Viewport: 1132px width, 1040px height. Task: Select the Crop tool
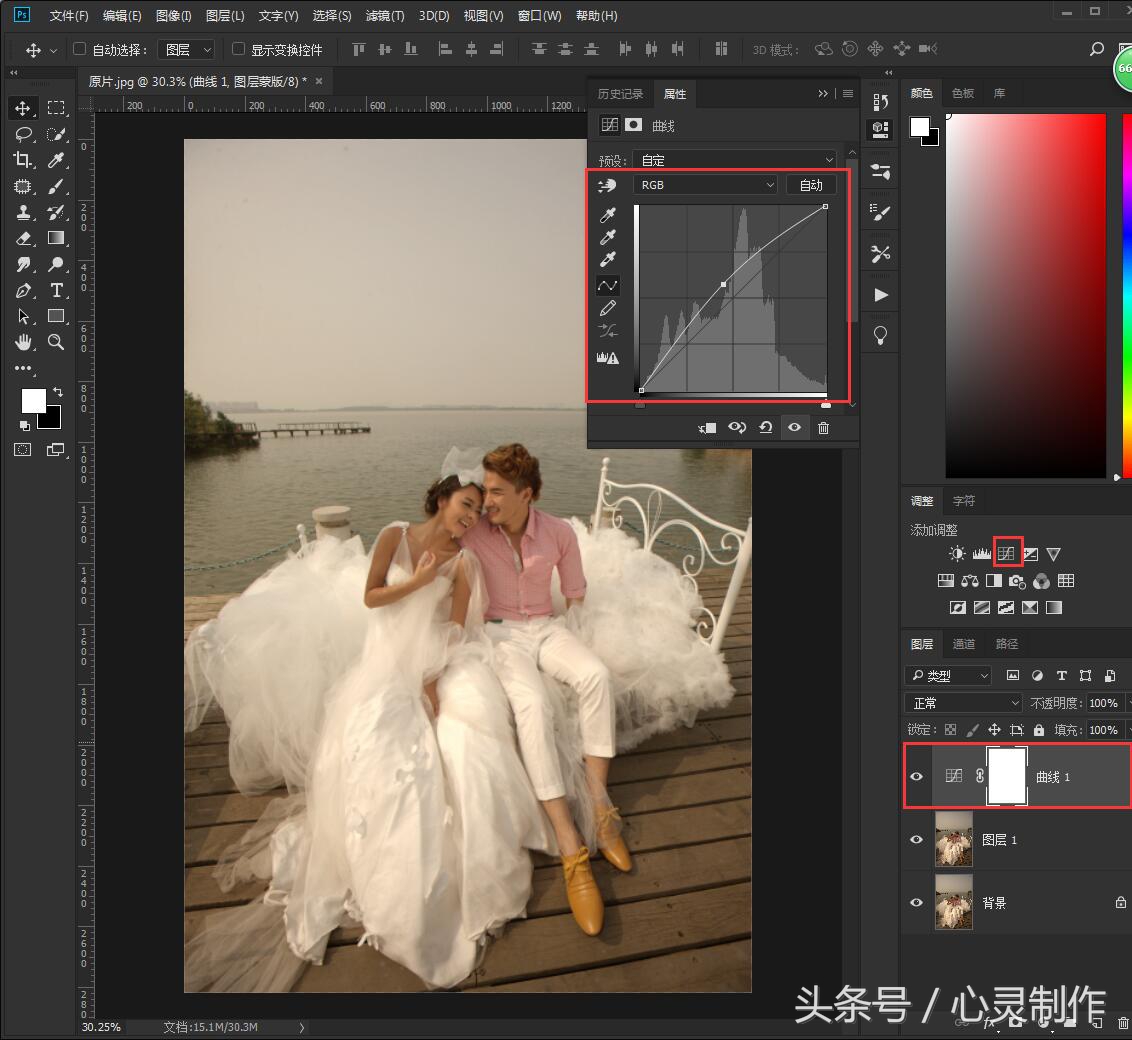click(x=25, y=160)
